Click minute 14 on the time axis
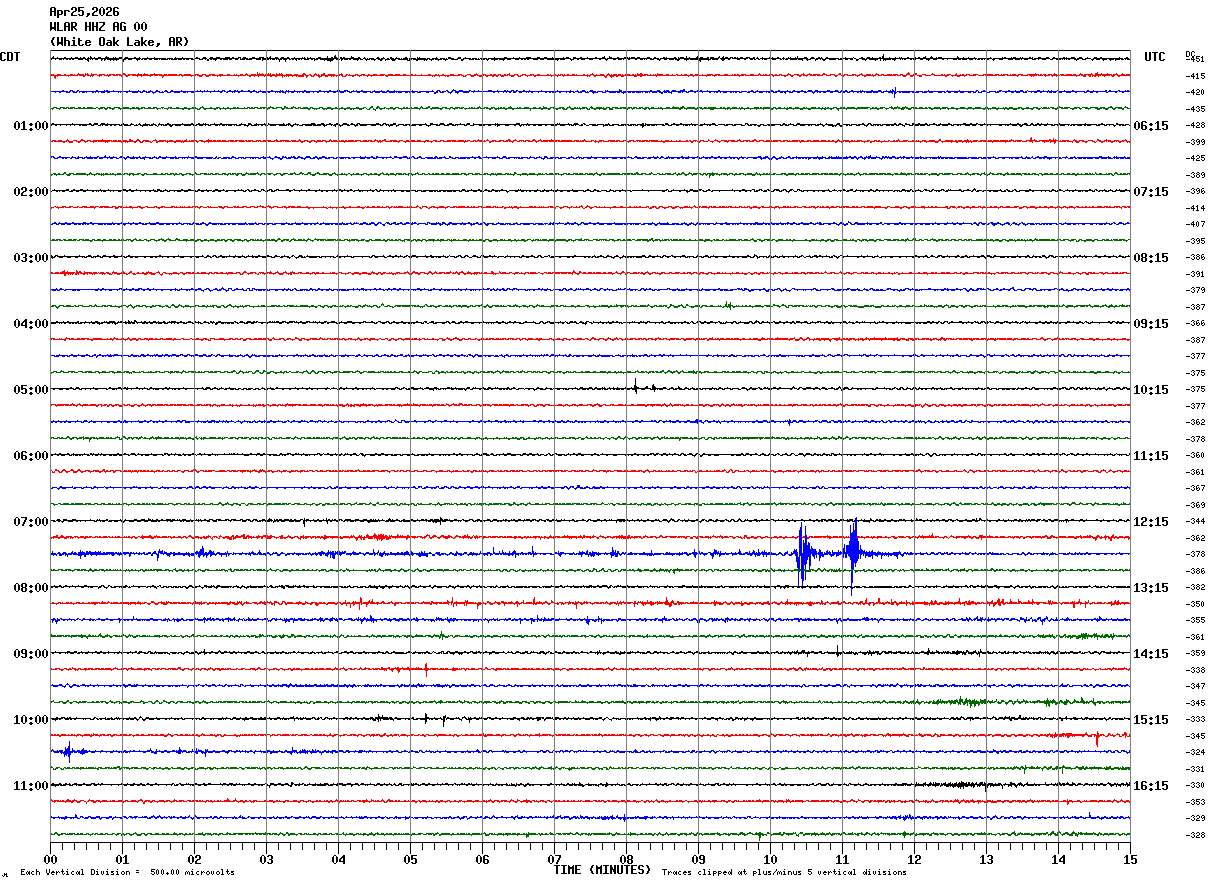Viewport: 1210px width, 886px height. coord(1058,859)
